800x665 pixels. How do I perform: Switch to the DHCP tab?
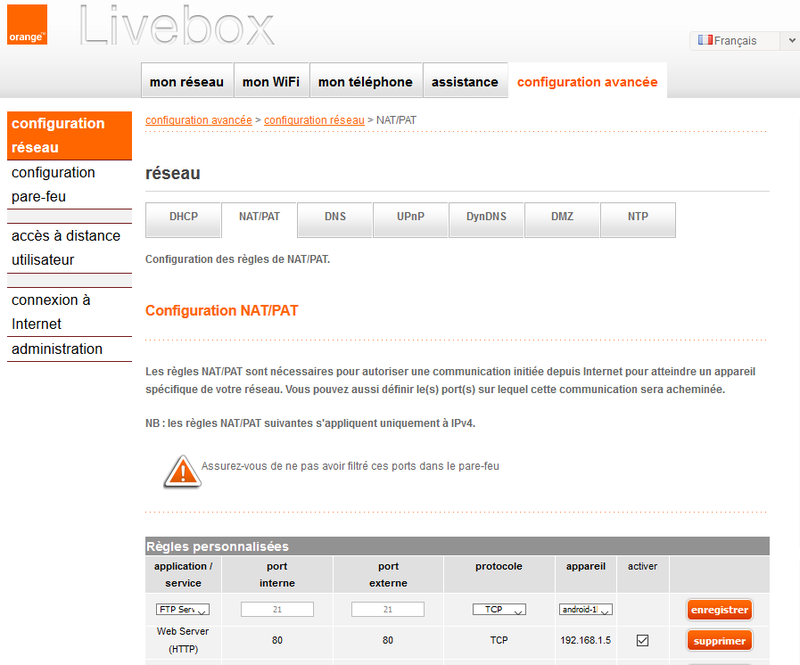[x=183, y=219]
